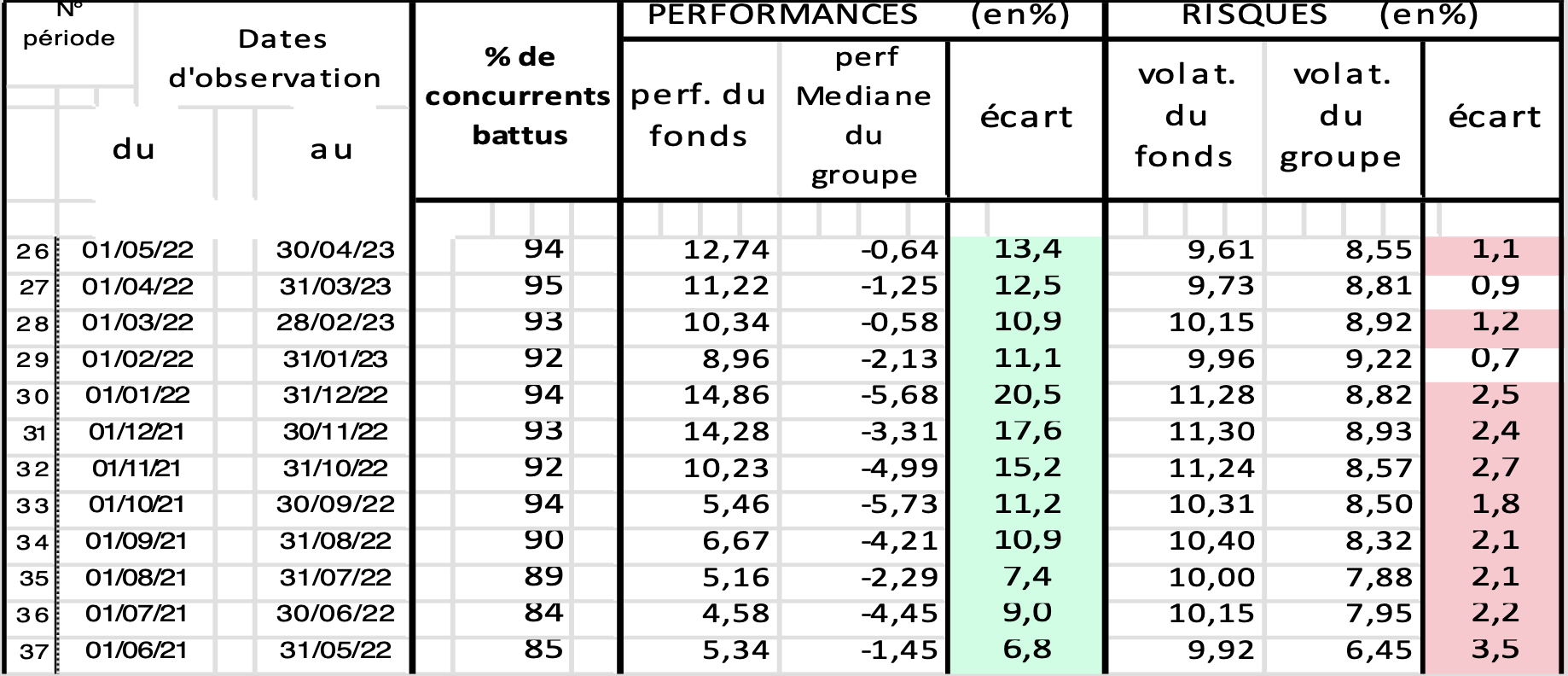This screenshot has height=676, width=1568.
Task: Click the end date cell 30/04/23
Action: tap(335, 250)
